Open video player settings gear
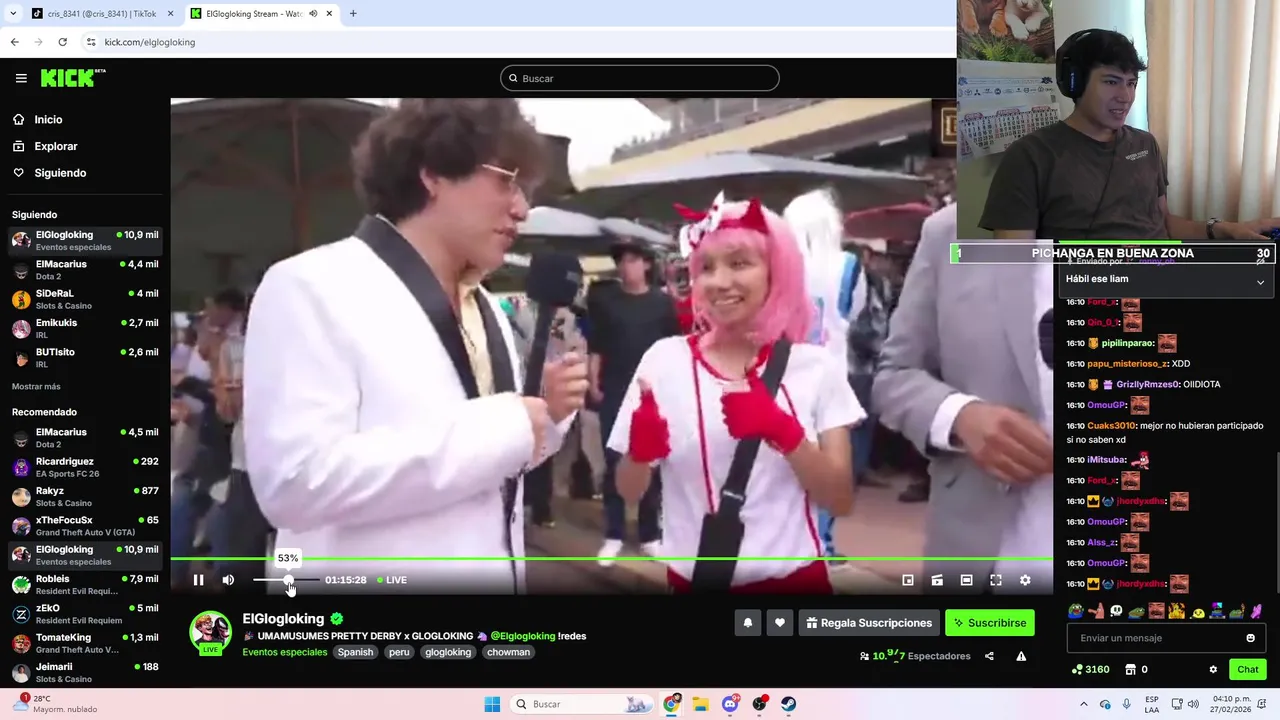This screenshot has width=1280, height=720. click(1025, 580)
